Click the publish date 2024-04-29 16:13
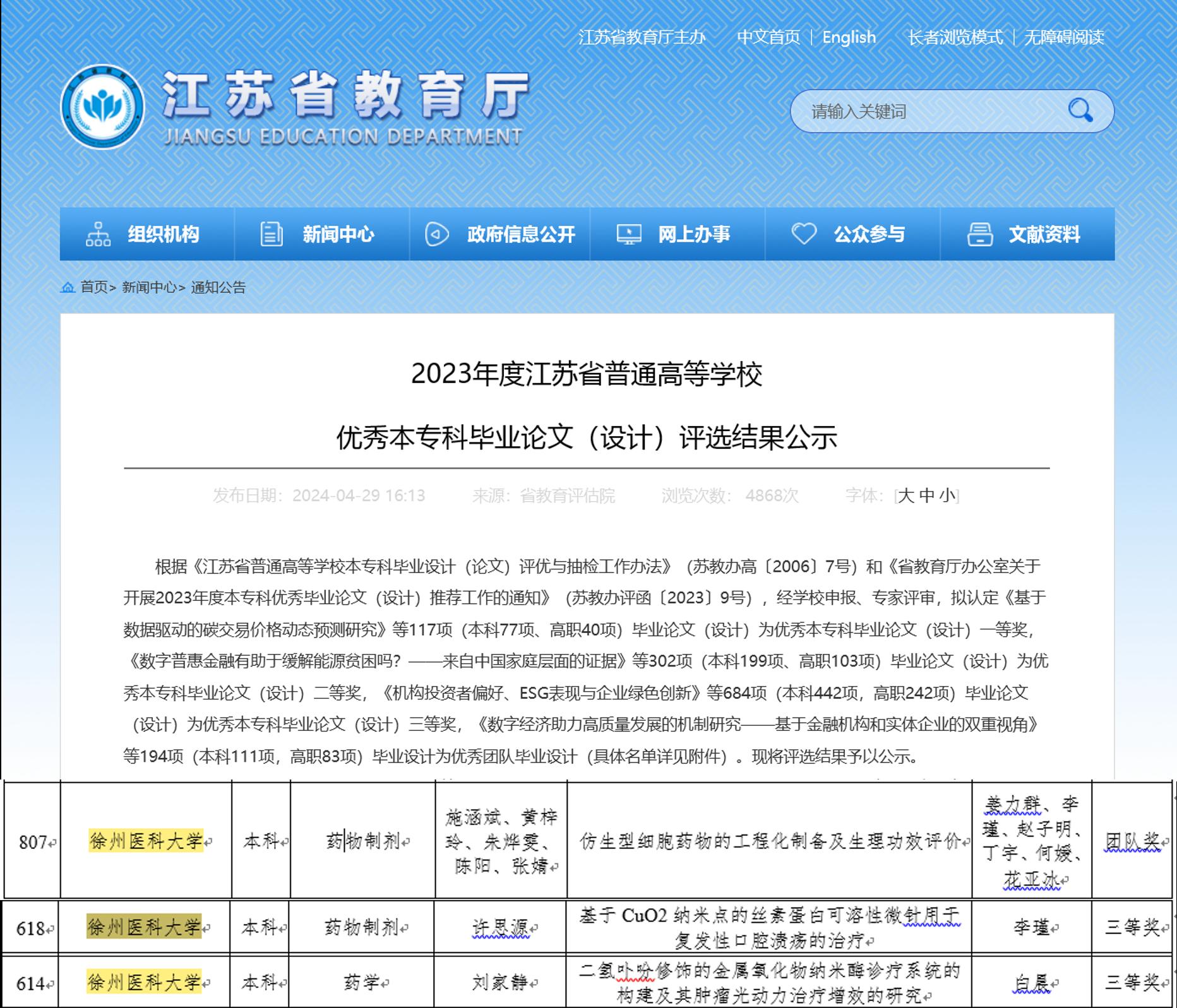1177x1008 pixels. point(358,495)
